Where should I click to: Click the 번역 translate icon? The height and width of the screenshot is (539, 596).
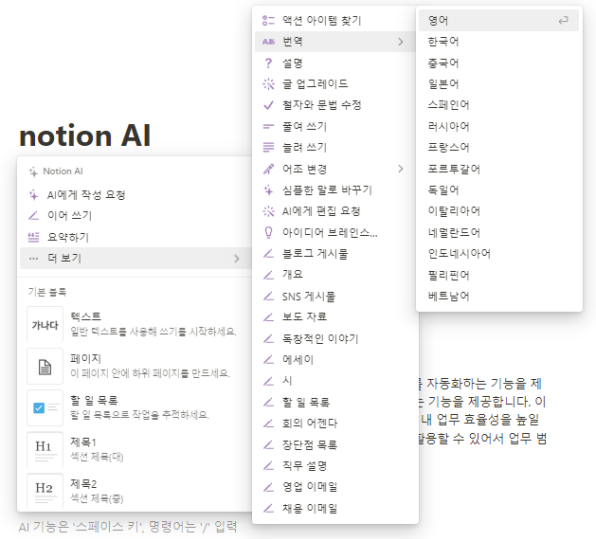pos(268,41)
